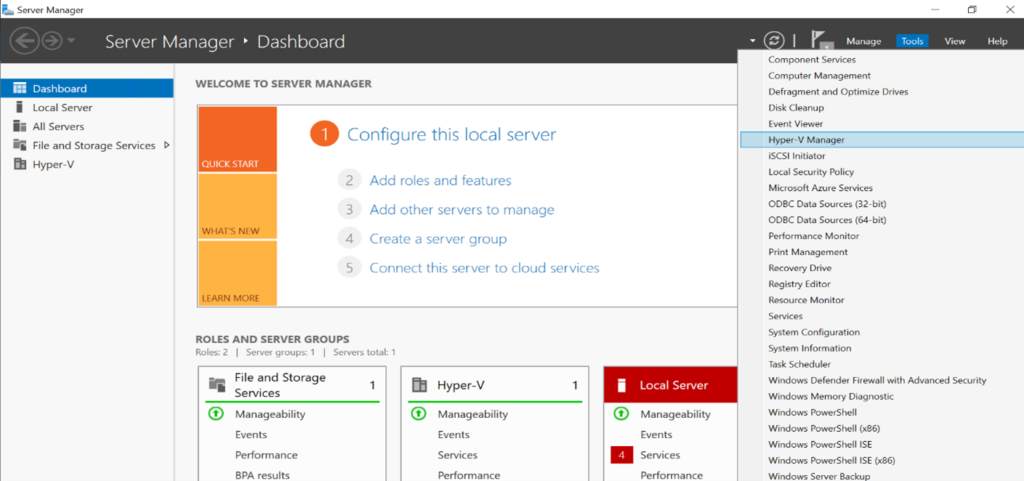Click Services in Hyper-V tile
The image size is (1024, 481).
[457, 455]
